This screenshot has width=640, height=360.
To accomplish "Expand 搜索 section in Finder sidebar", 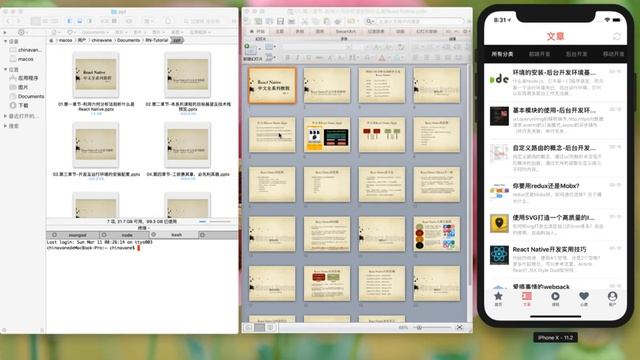I will [5, 126].
